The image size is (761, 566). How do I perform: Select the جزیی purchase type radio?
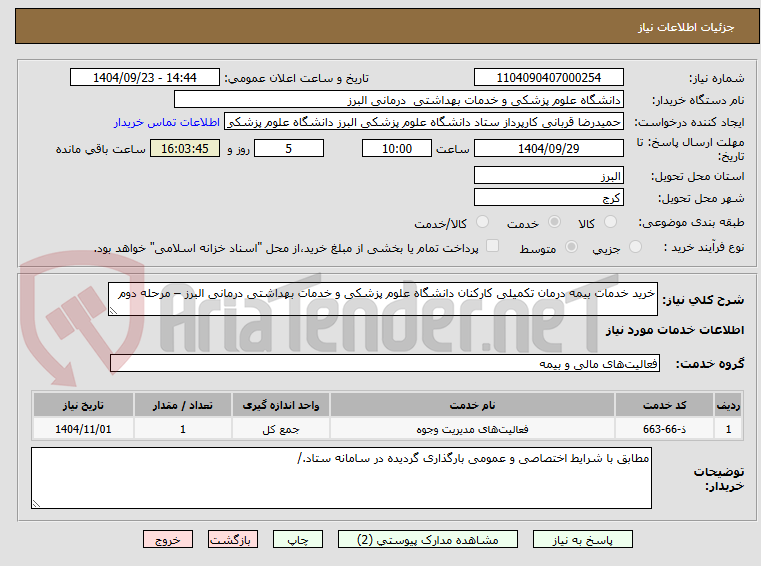tap(635, 247)
